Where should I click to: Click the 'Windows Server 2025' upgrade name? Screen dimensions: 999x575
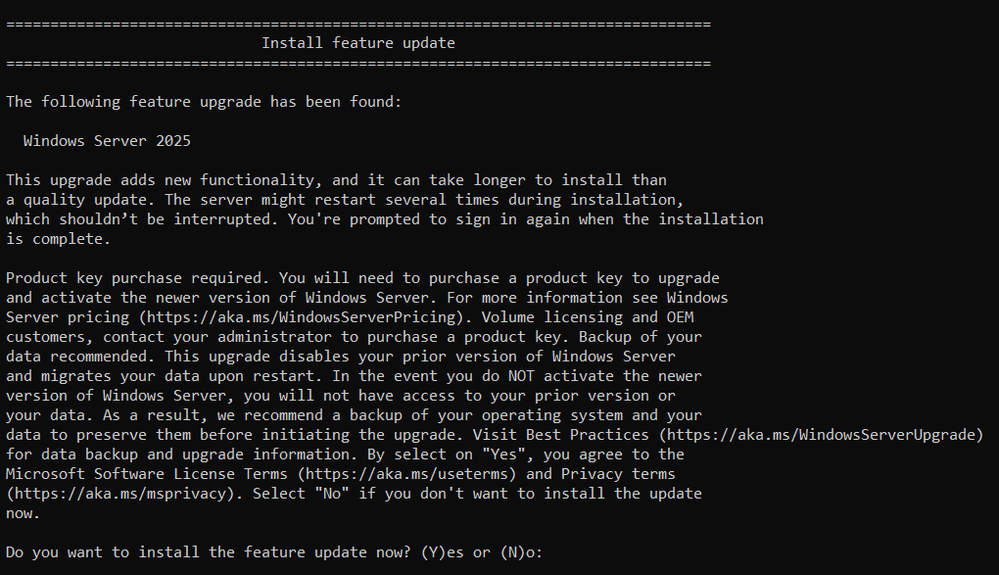(x=107, y=141)
